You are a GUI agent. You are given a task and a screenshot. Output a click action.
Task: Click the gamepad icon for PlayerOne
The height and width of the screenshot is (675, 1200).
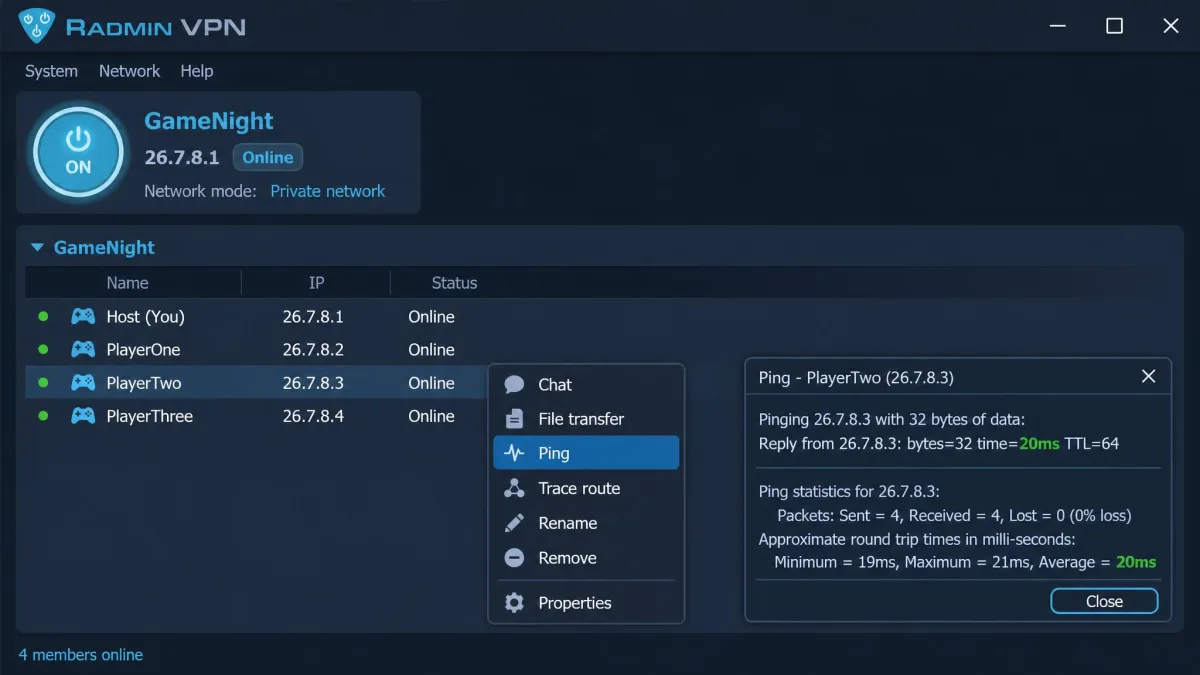coord(83,350)
